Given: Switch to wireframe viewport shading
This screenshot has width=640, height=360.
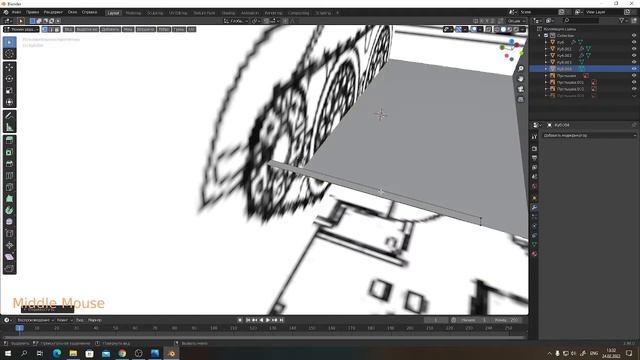Looking at the screenshot, I should click(497, 29).
